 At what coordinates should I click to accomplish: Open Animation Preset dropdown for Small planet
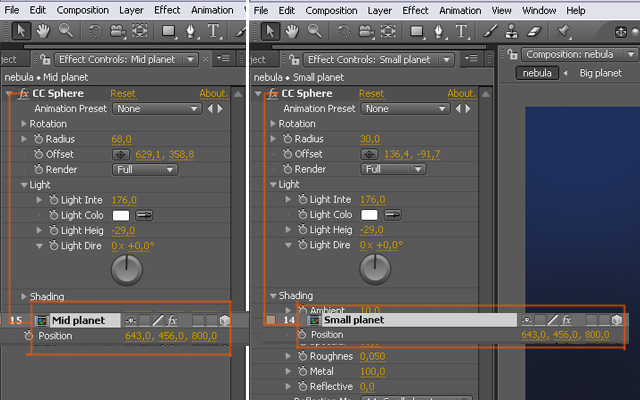(x=406, y=109)
